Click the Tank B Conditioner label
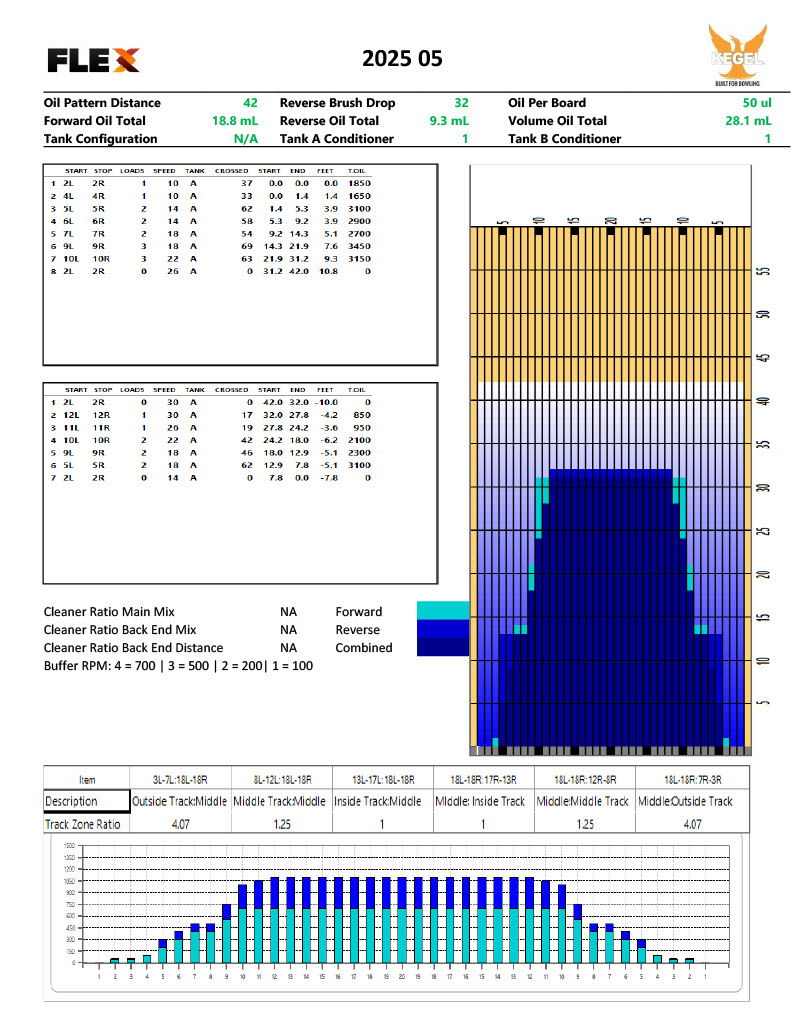The height and width of the screenshot is (1024, 791). click(x=564, y=138)
